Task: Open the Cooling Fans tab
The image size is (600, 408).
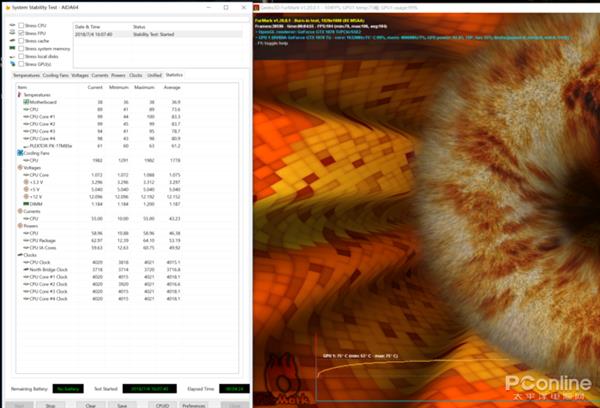Action: 56,75
